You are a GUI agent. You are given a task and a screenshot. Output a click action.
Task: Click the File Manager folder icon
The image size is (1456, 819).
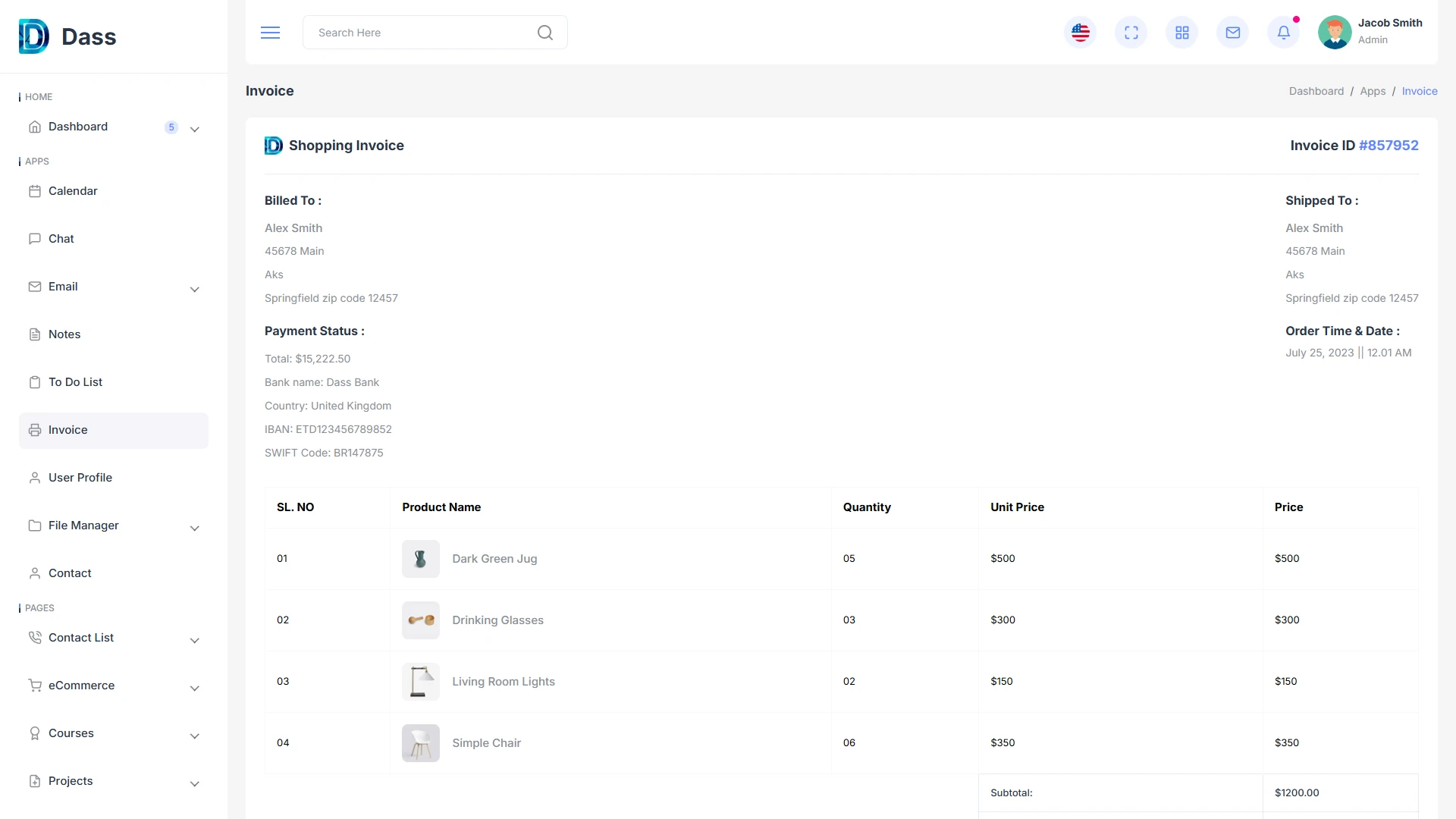(x=35, y=526)
